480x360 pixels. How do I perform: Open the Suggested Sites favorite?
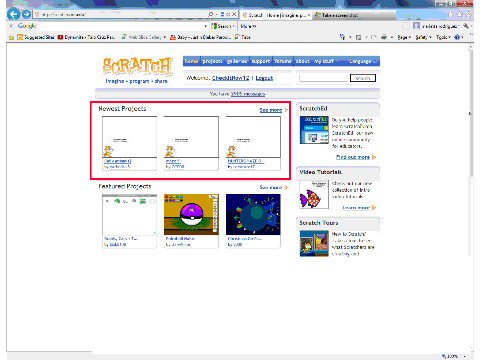(x=36, y=37)
